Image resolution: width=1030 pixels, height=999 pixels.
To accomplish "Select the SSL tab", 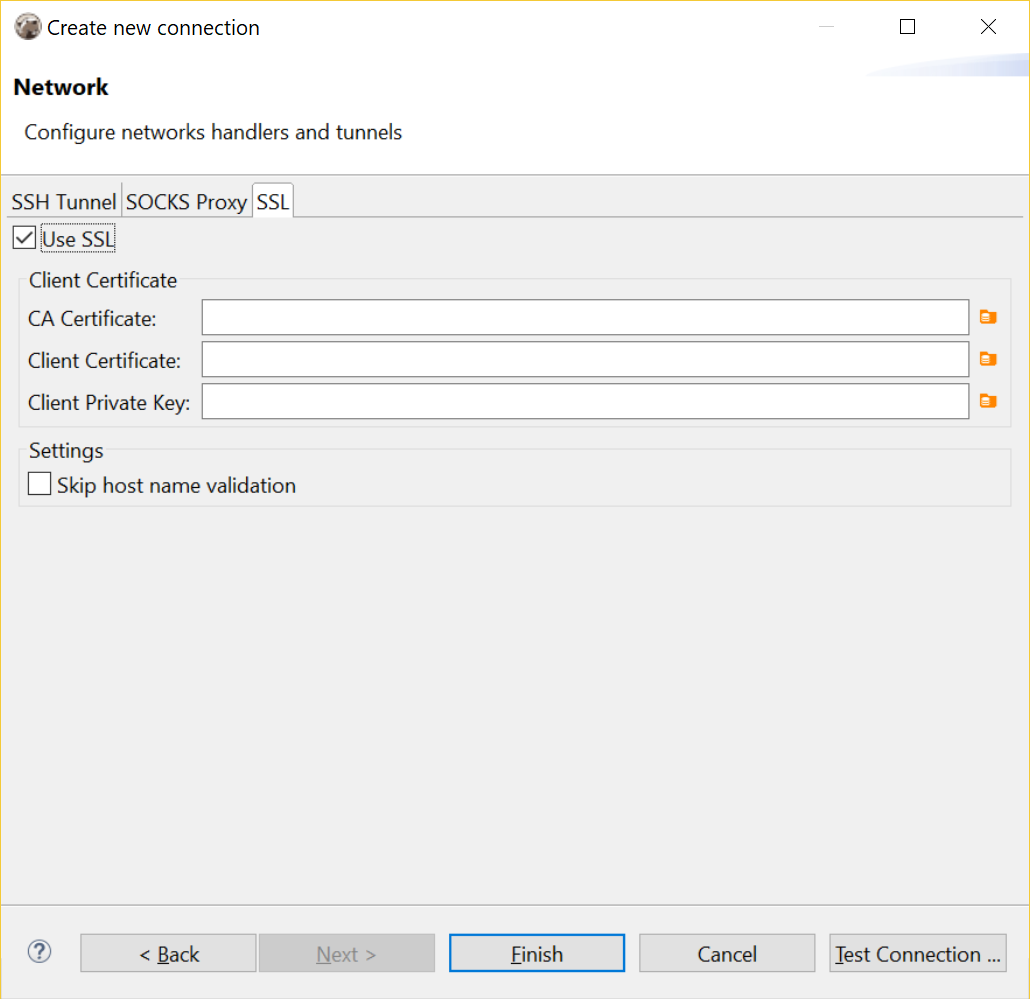I will pos(272,201).
